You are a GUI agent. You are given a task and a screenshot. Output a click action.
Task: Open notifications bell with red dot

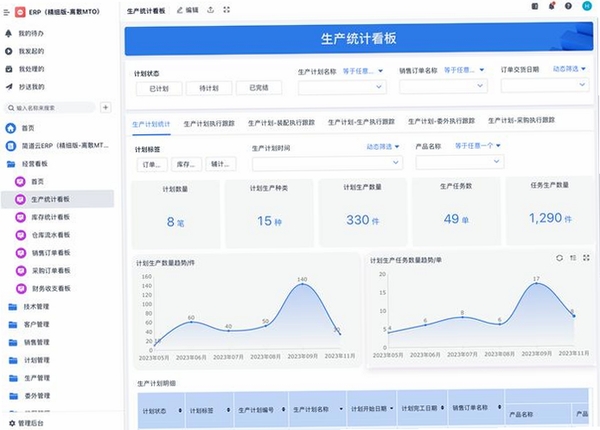point(551,6)
